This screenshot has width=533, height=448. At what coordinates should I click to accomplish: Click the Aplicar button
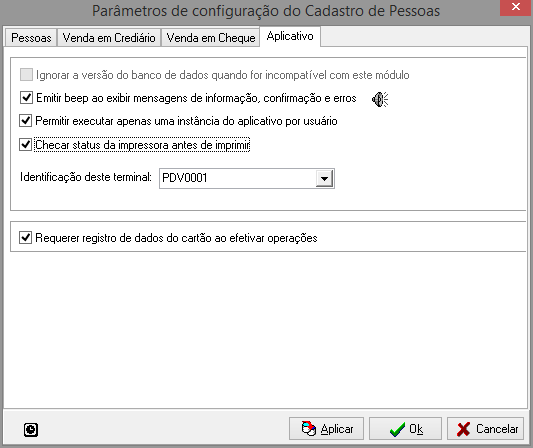pos(326,429)
